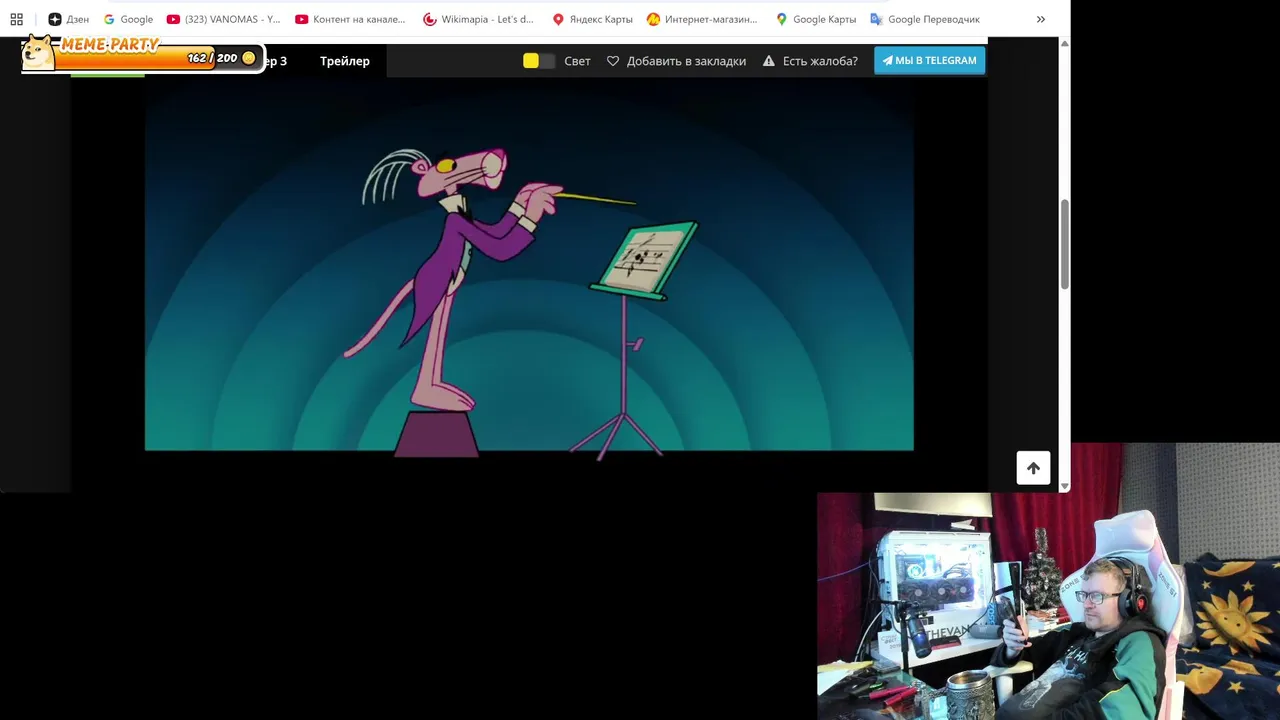Open the МЫ В TELEGRAM button

click(929, 60)
